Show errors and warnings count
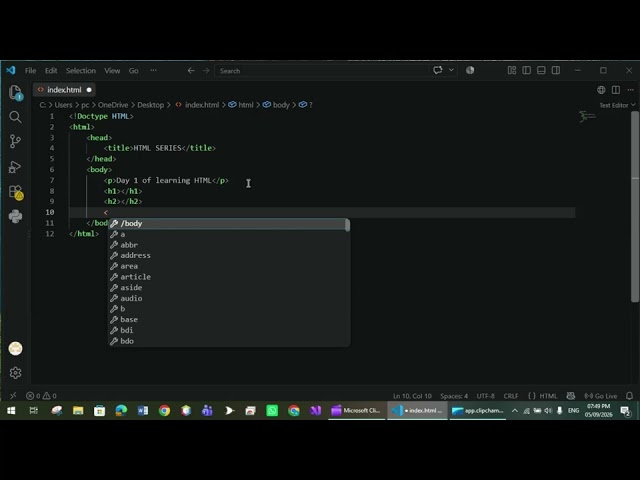Image resolution: width=640 pixels, height=480 pixels. [41, 396]
